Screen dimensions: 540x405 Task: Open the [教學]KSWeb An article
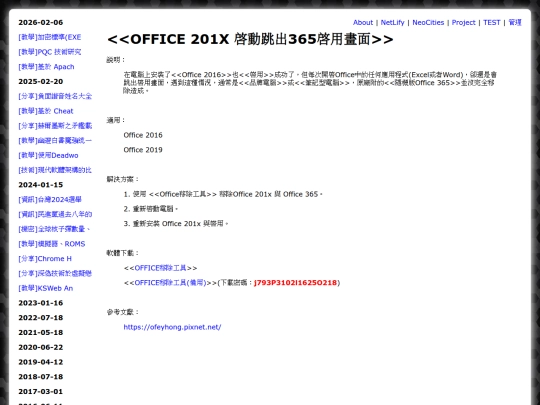[45, 288]
